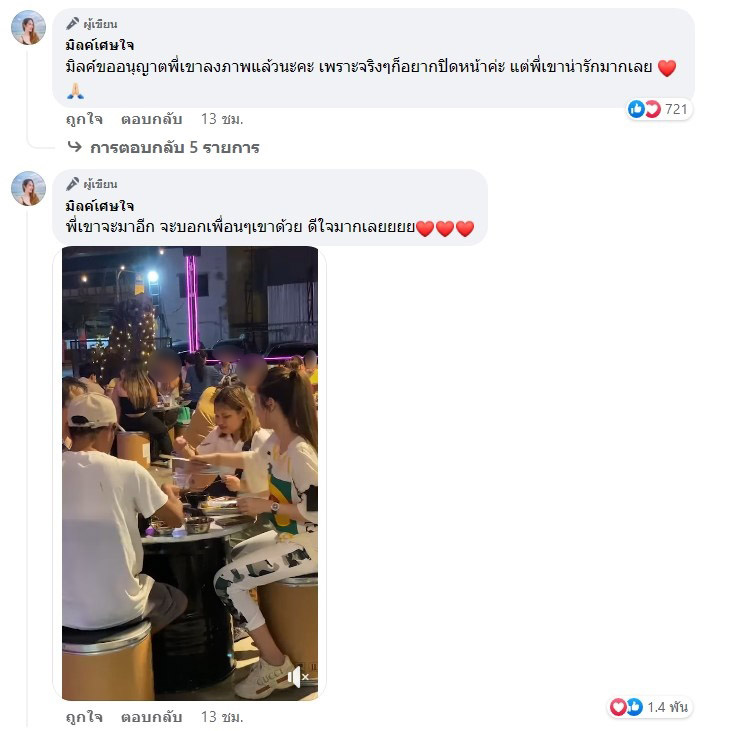Reply to first comment via ตอบกลับ
Viewport: 733px width, 731px height.
pos(151,119)
